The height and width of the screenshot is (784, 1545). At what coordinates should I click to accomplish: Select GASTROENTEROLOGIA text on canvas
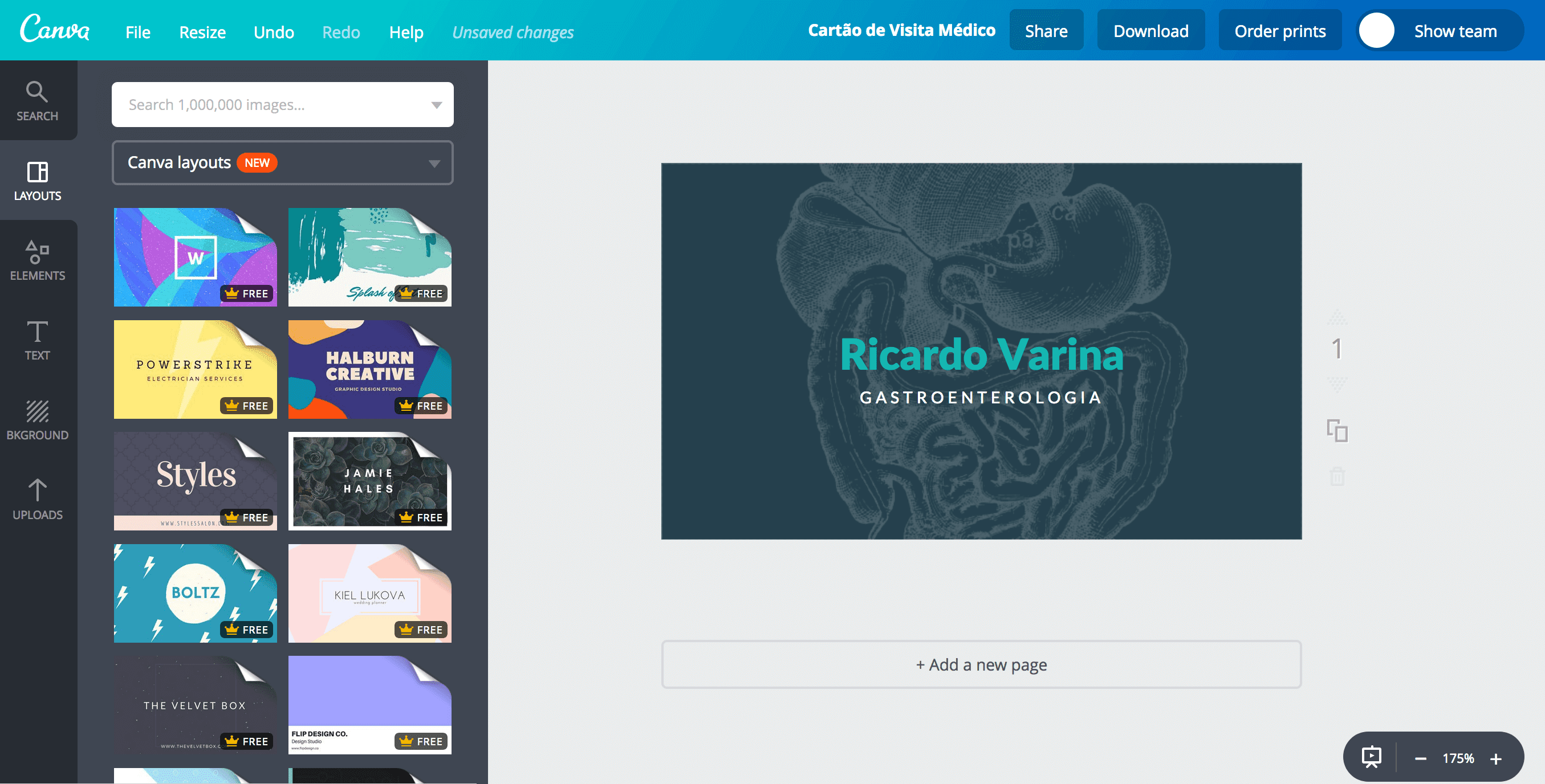(x=981, y=397)
